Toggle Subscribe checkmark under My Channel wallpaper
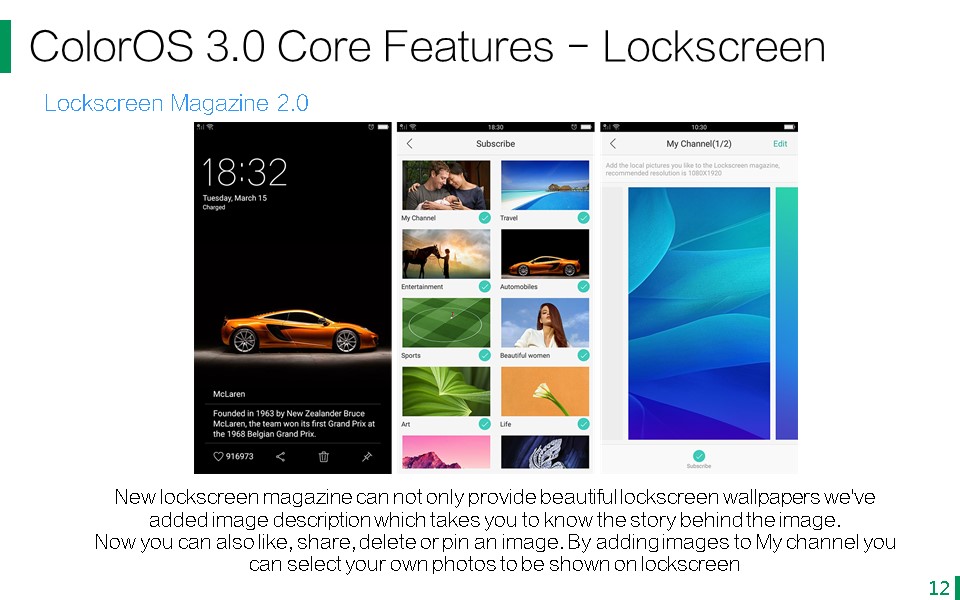The width and height of the screenshot is (960, 600). coord(699,456)
